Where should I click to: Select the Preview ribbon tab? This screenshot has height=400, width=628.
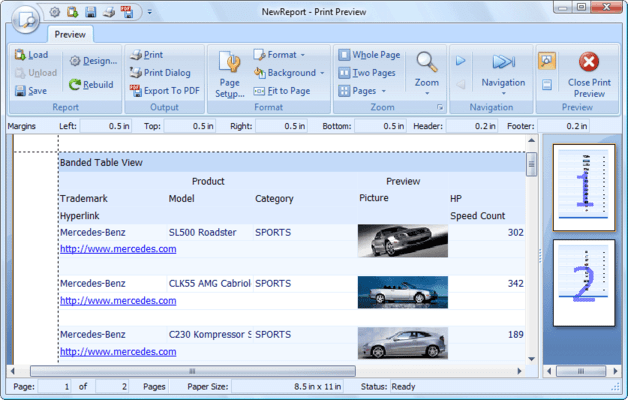(x=69, y=33)
